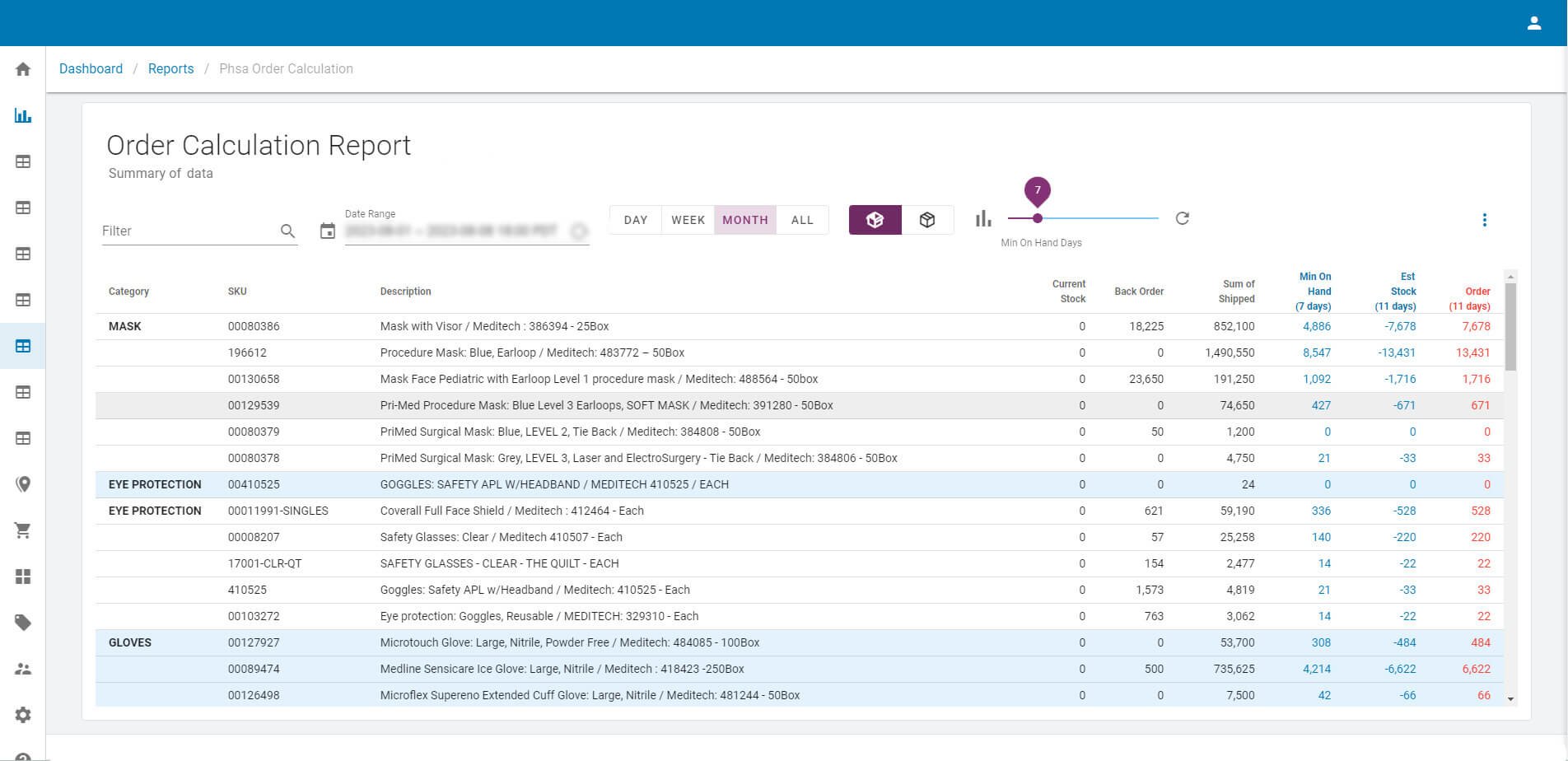Open the three-dot overflow menu
Screen dimensions: 1568x761
1484,220
